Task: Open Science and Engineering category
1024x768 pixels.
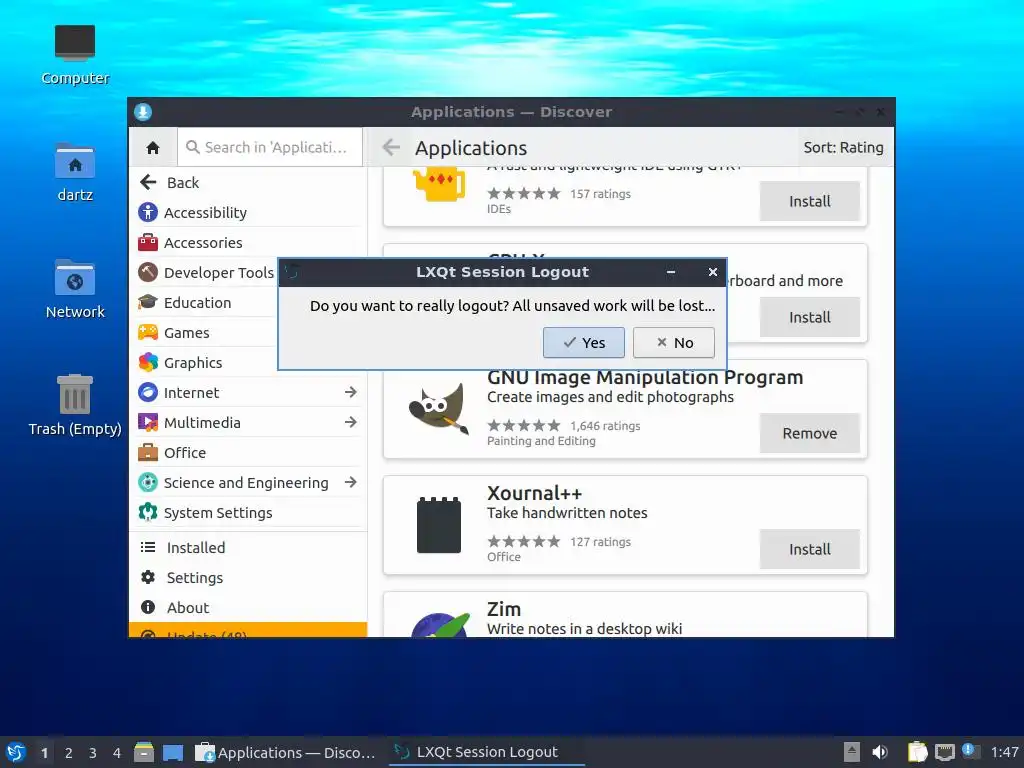Action: pos(249,483)
